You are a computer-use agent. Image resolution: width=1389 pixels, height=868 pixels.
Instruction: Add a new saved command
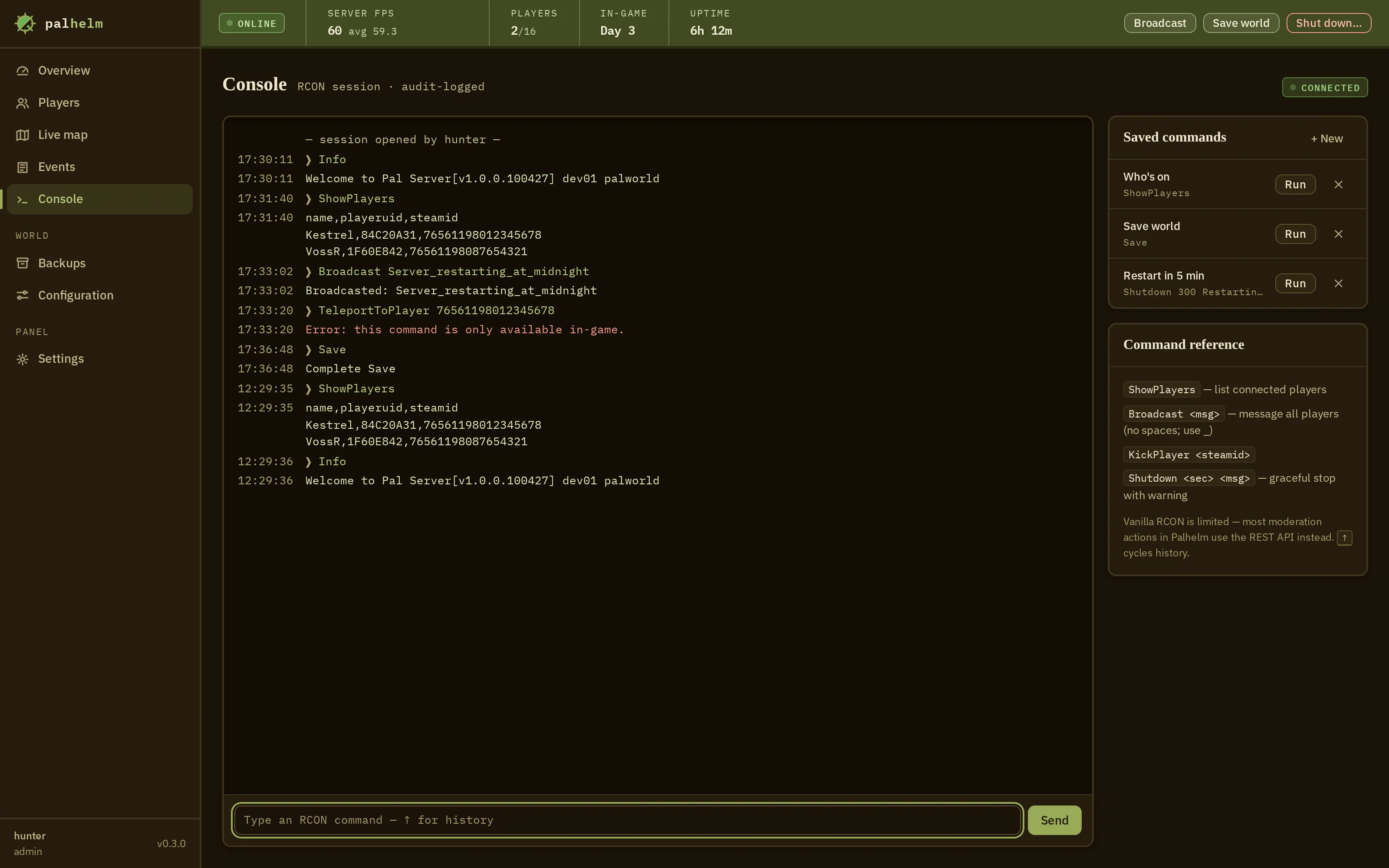[x=1326, y=138]
